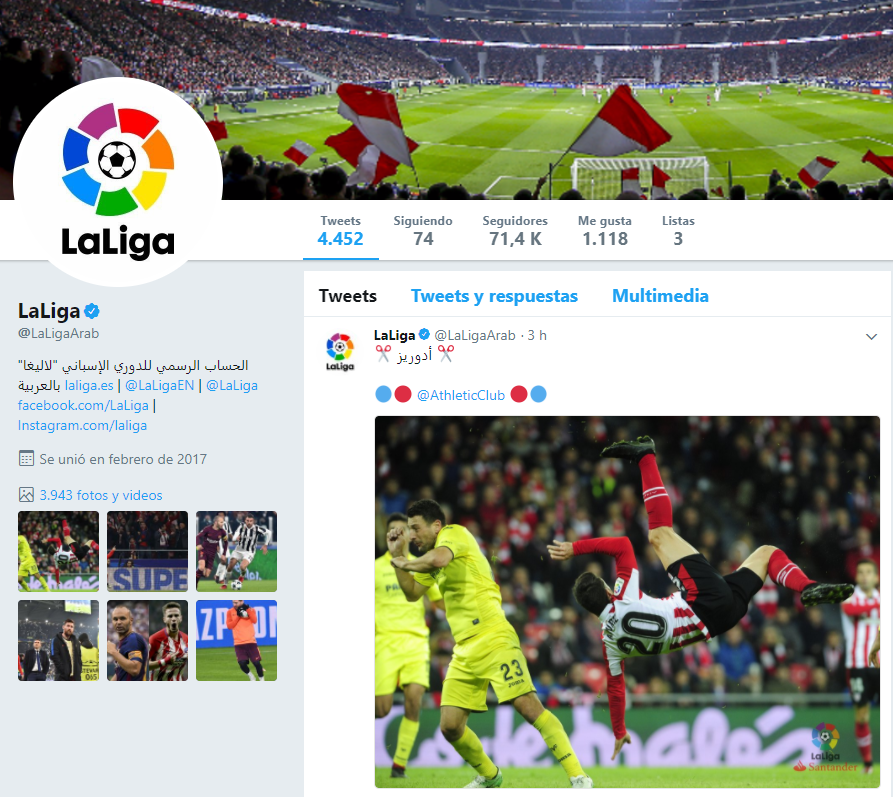Screen dimensions: 893x797
Task: Click the tweet author's small LaLiga avatar
Action: click(340, 352)
